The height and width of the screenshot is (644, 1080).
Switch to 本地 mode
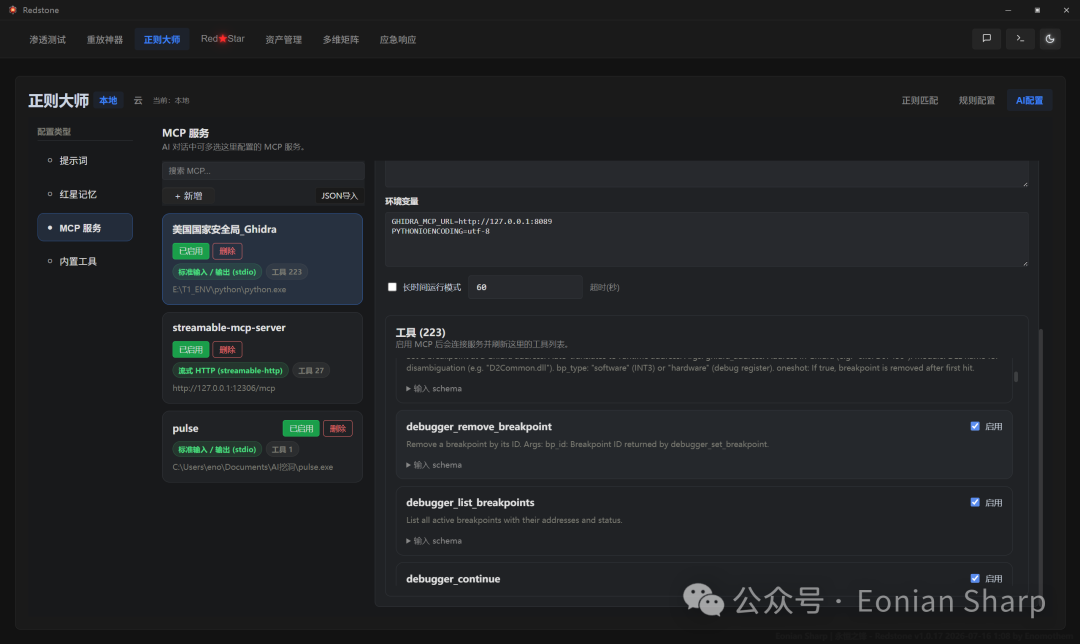click(x=108, y=100)
